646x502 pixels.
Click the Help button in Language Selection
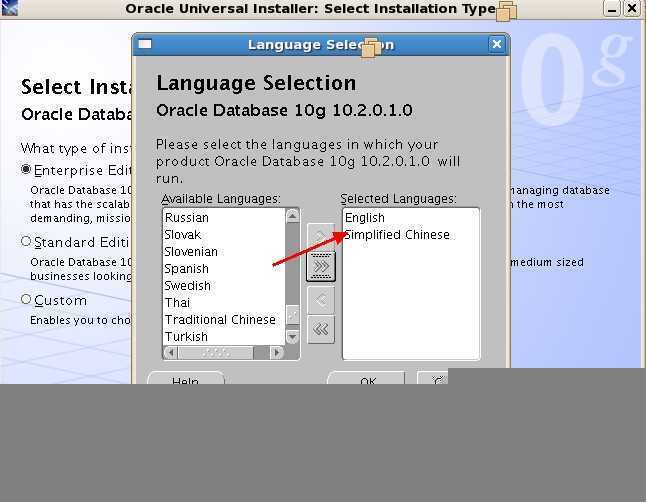click(x=186, y=378)
